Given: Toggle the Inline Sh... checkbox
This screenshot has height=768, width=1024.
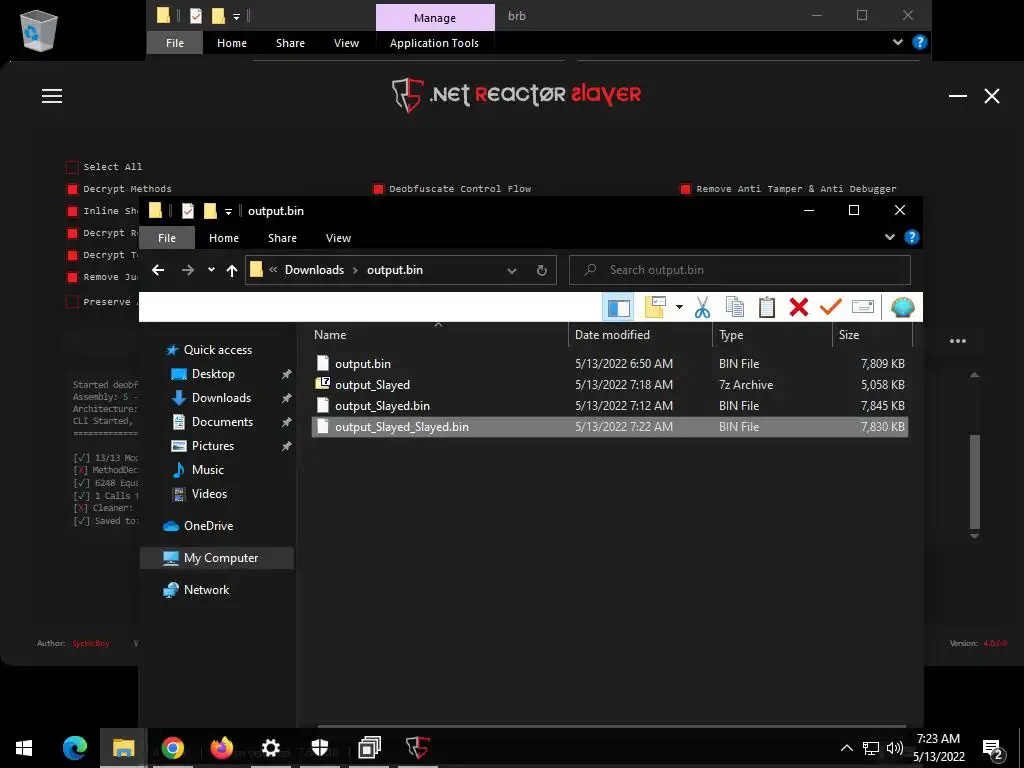Looking at the screenshot, I should (x=72, y=212).
